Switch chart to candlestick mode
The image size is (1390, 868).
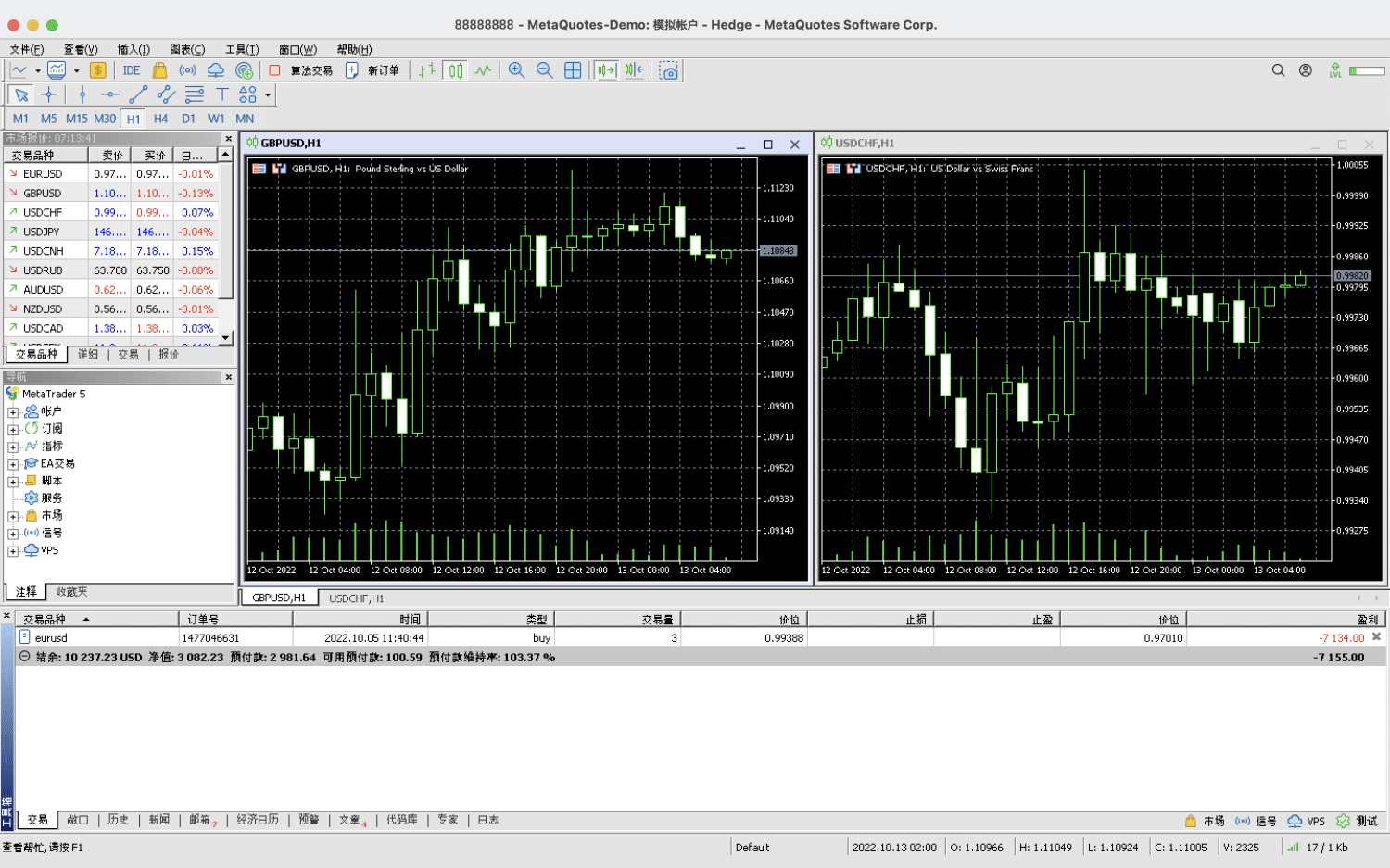point(455,70)
